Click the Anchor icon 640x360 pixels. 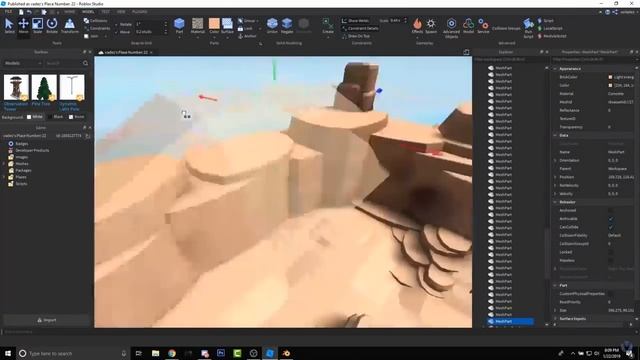point(240,36)
